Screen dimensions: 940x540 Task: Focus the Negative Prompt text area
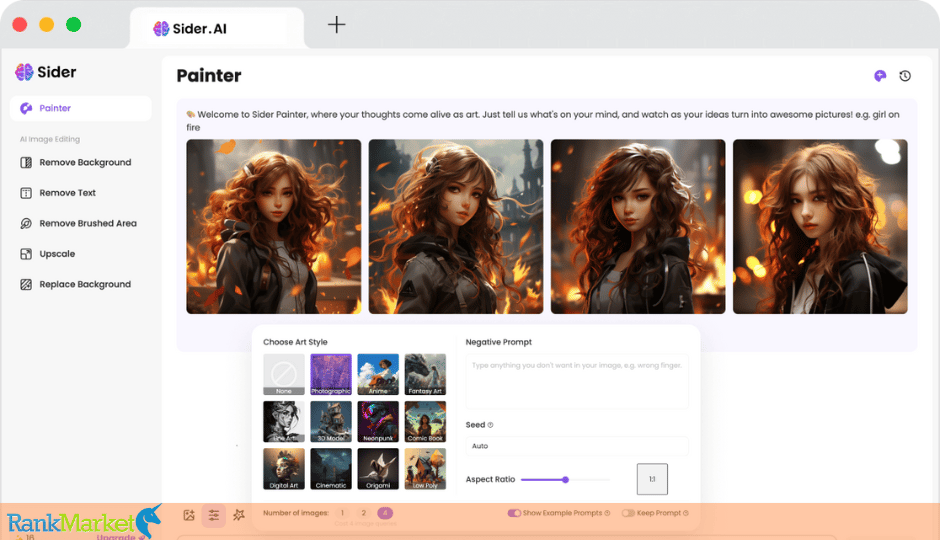pyautogui.click(x=577, y=381)
